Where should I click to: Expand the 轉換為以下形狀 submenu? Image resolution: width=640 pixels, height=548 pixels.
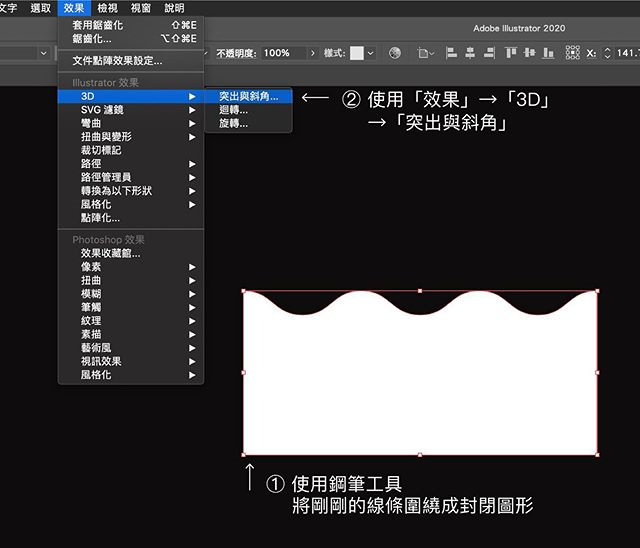[131, 191]
